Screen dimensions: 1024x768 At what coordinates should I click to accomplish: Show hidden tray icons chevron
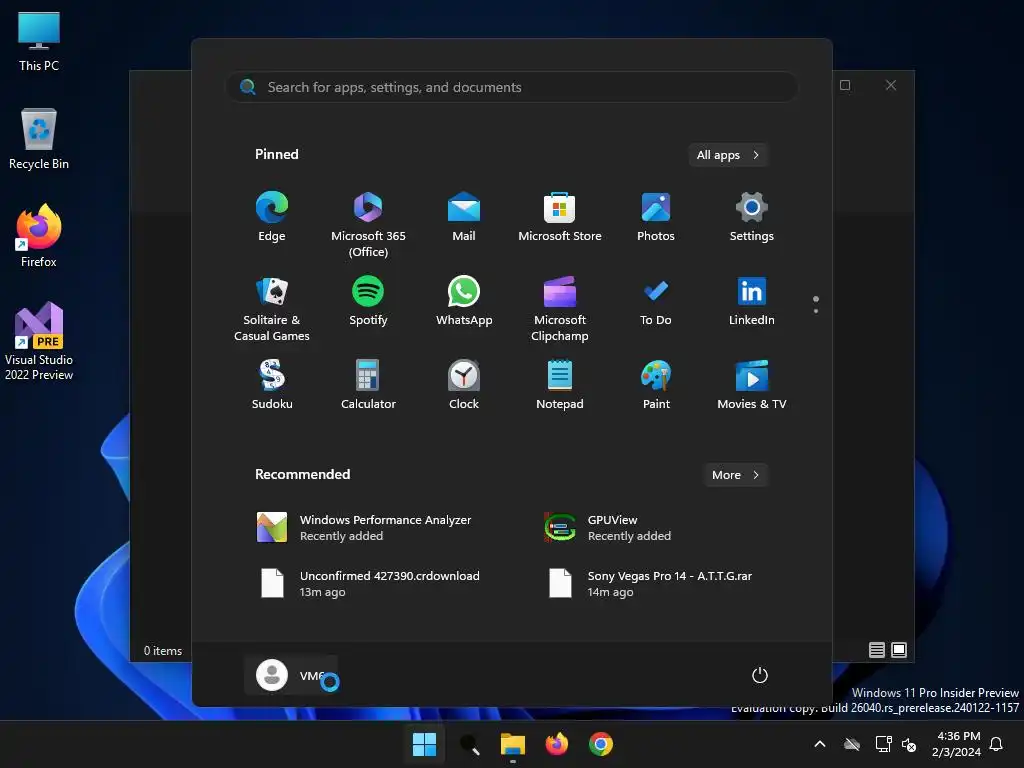click(x=820, y=744)
